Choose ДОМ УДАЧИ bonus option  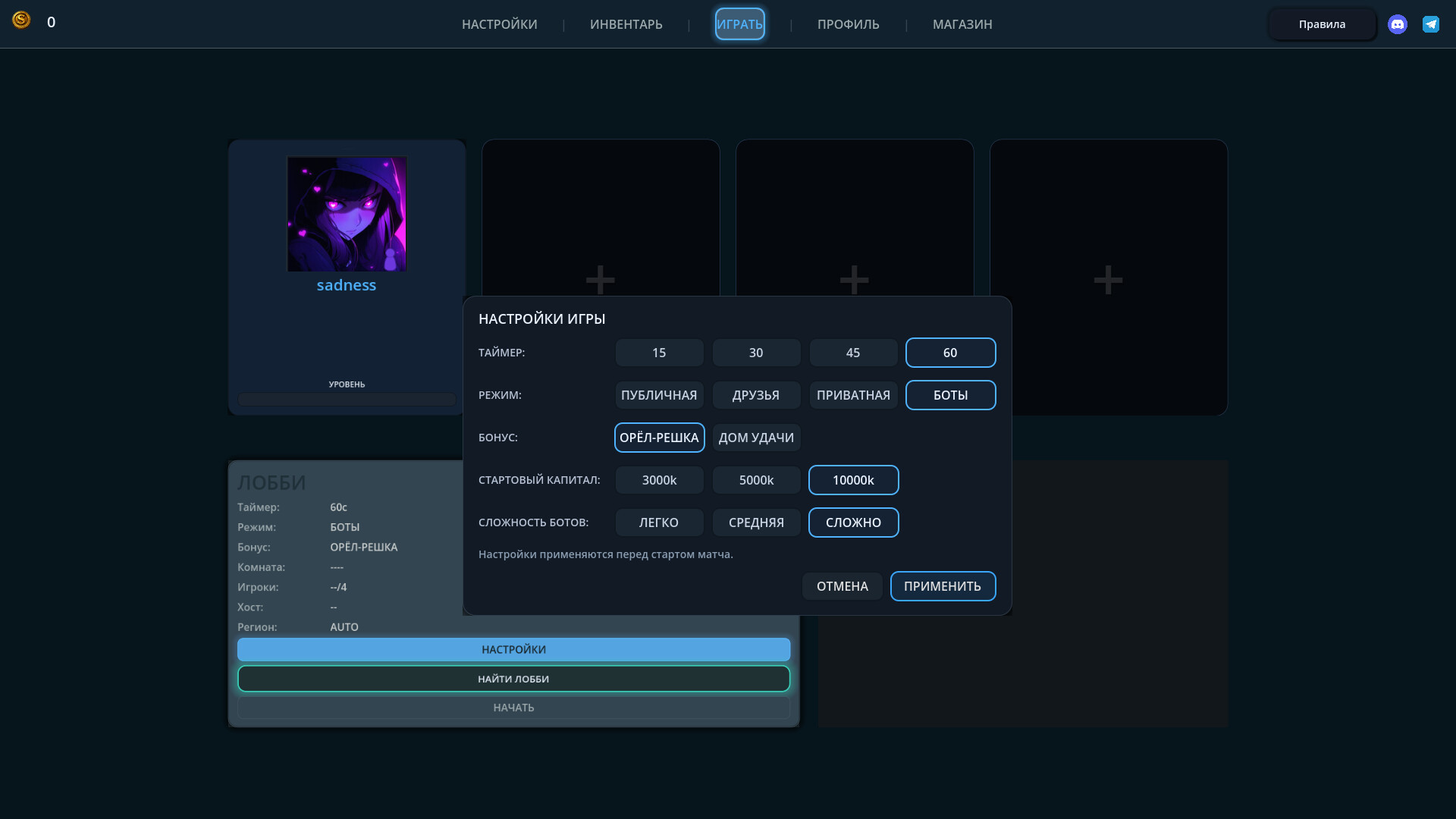[x=756, y=438]
